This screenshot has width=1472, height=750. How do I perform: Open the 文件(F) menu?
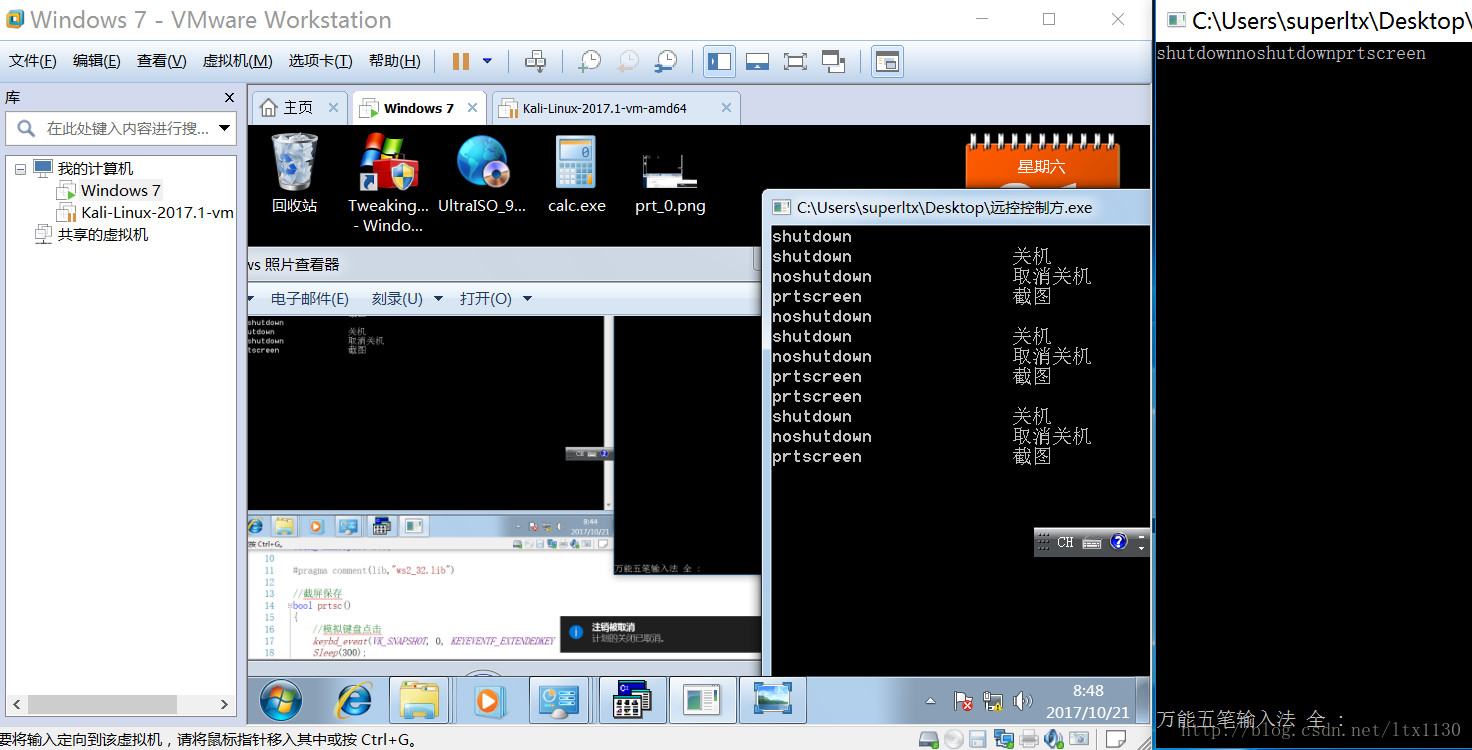(x=33, y=61)
